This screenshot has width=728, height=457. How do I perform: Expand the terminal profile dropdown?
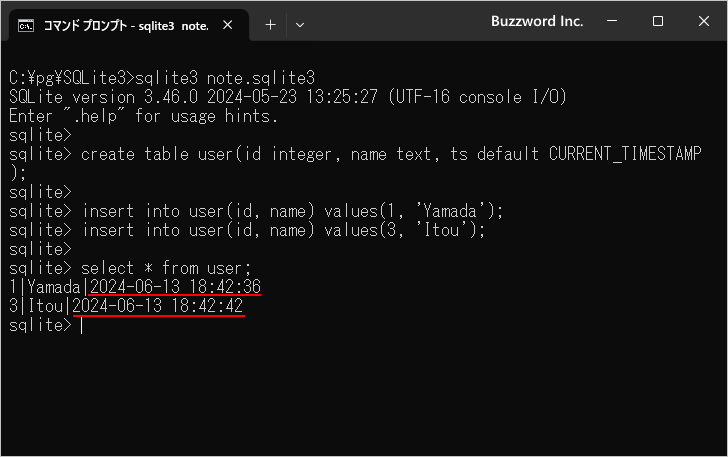[300, 25]
